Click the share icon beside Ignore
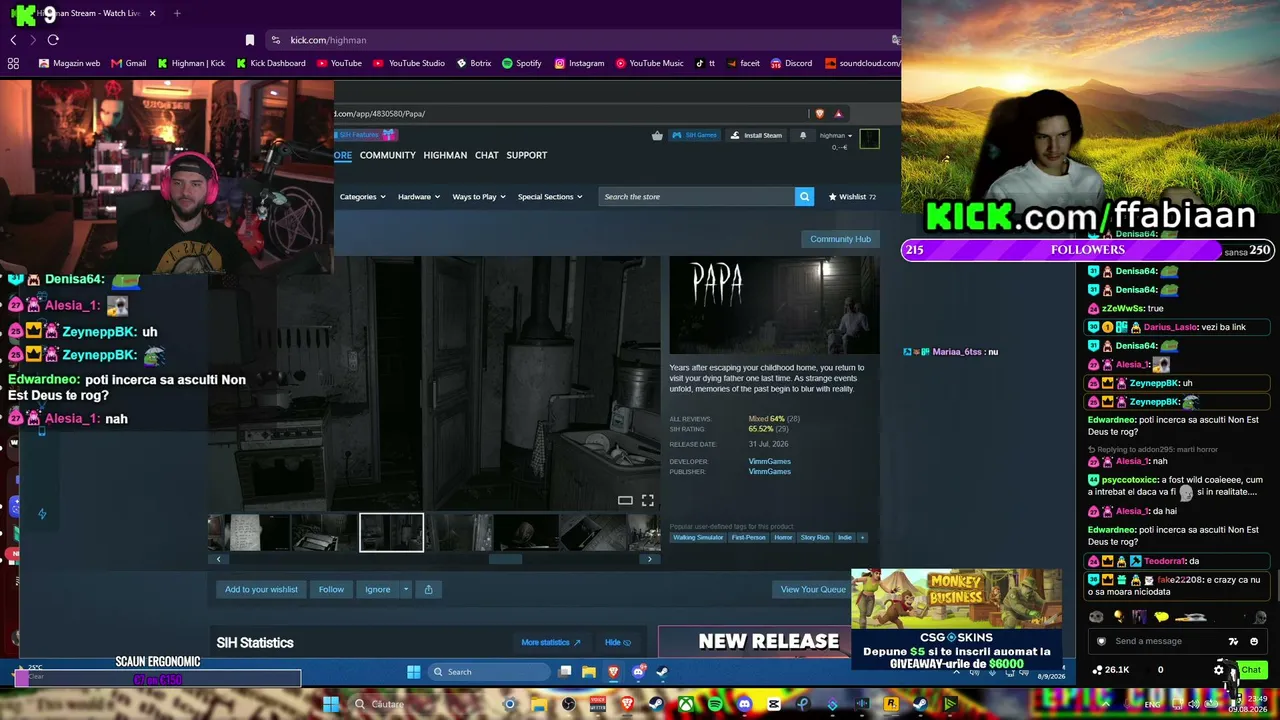Viewport: 1280px width, 720px height. (429, 590)
